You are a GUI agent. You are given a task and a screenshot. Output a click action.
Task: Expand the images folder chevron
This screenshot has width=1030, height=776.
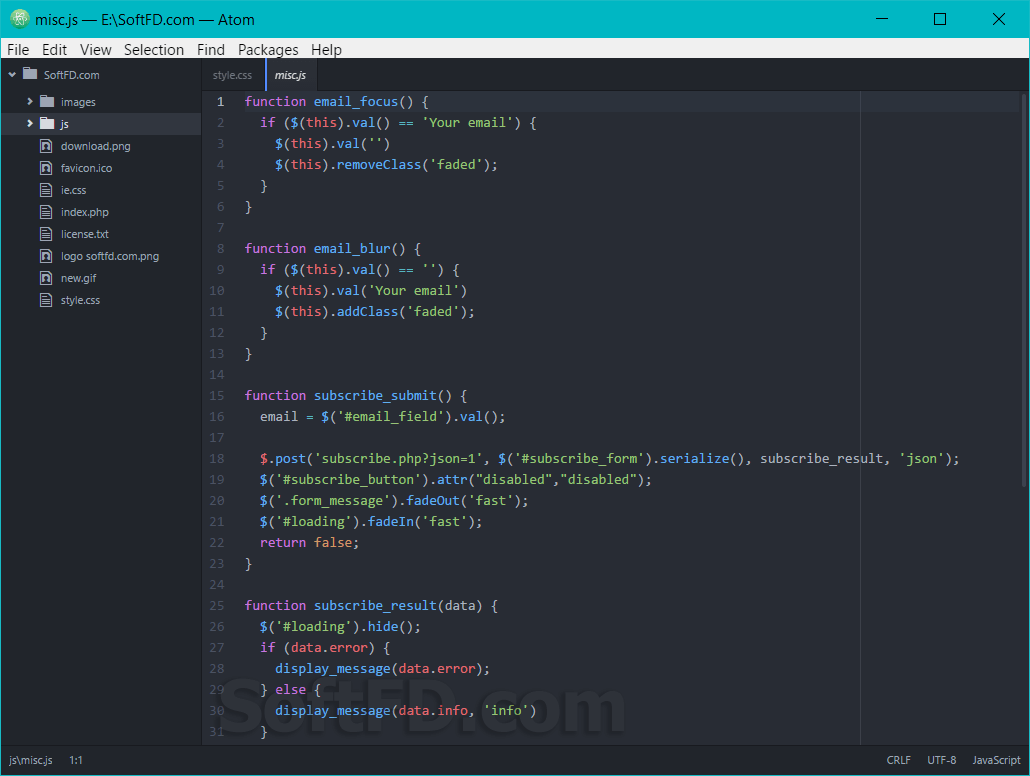click(30, 102)
